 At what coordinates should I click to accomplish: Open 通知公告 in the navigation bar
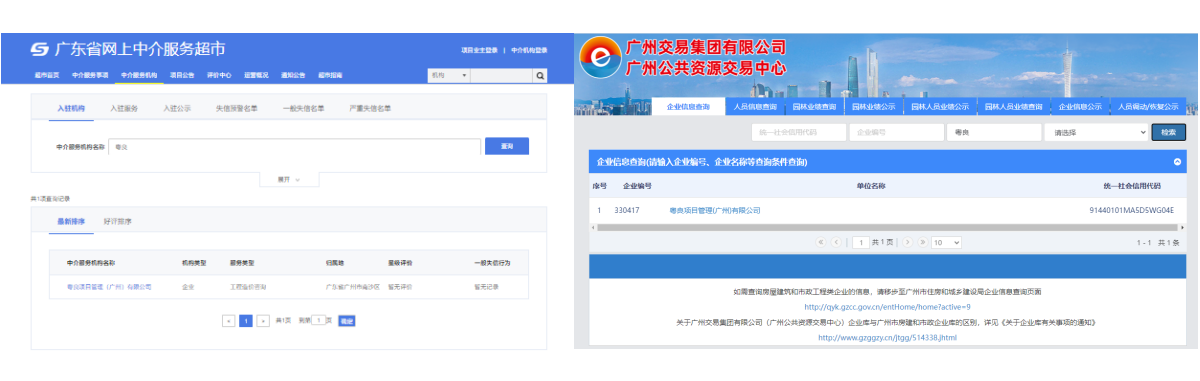(293, 75)
